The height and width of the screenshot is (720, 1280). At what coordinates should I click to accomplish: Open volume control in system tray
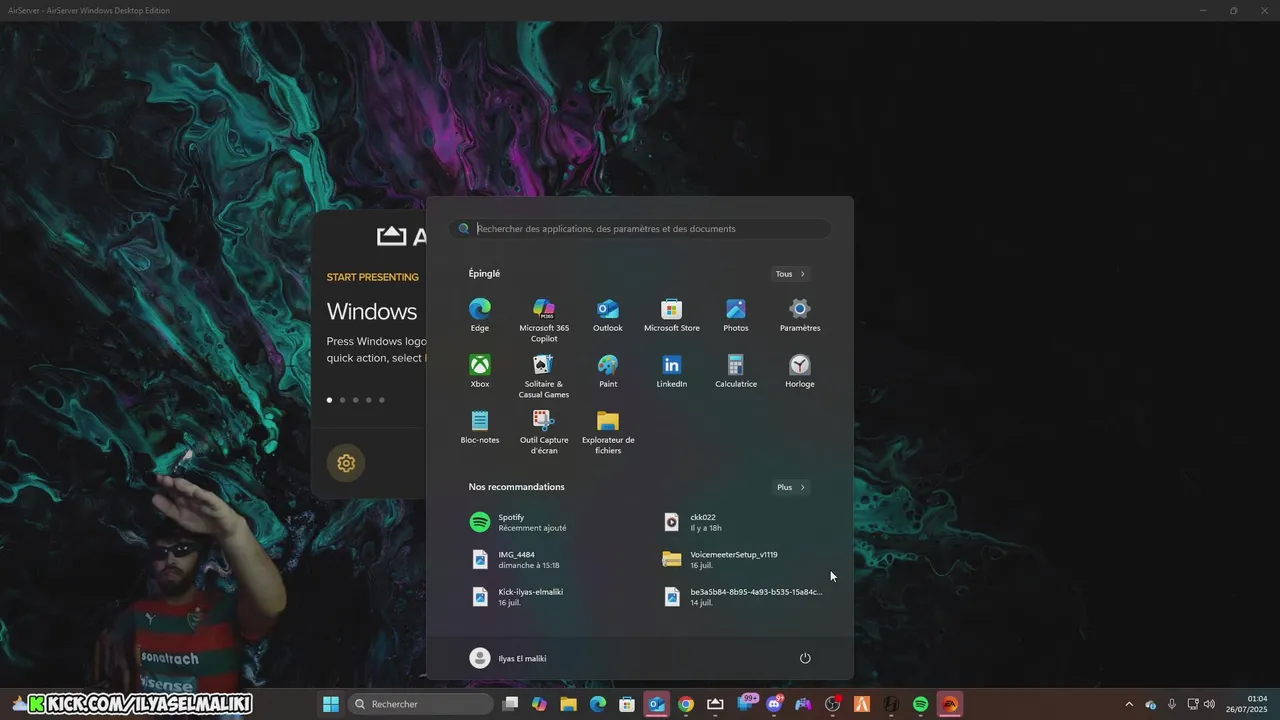click(x=1209, y=704)
